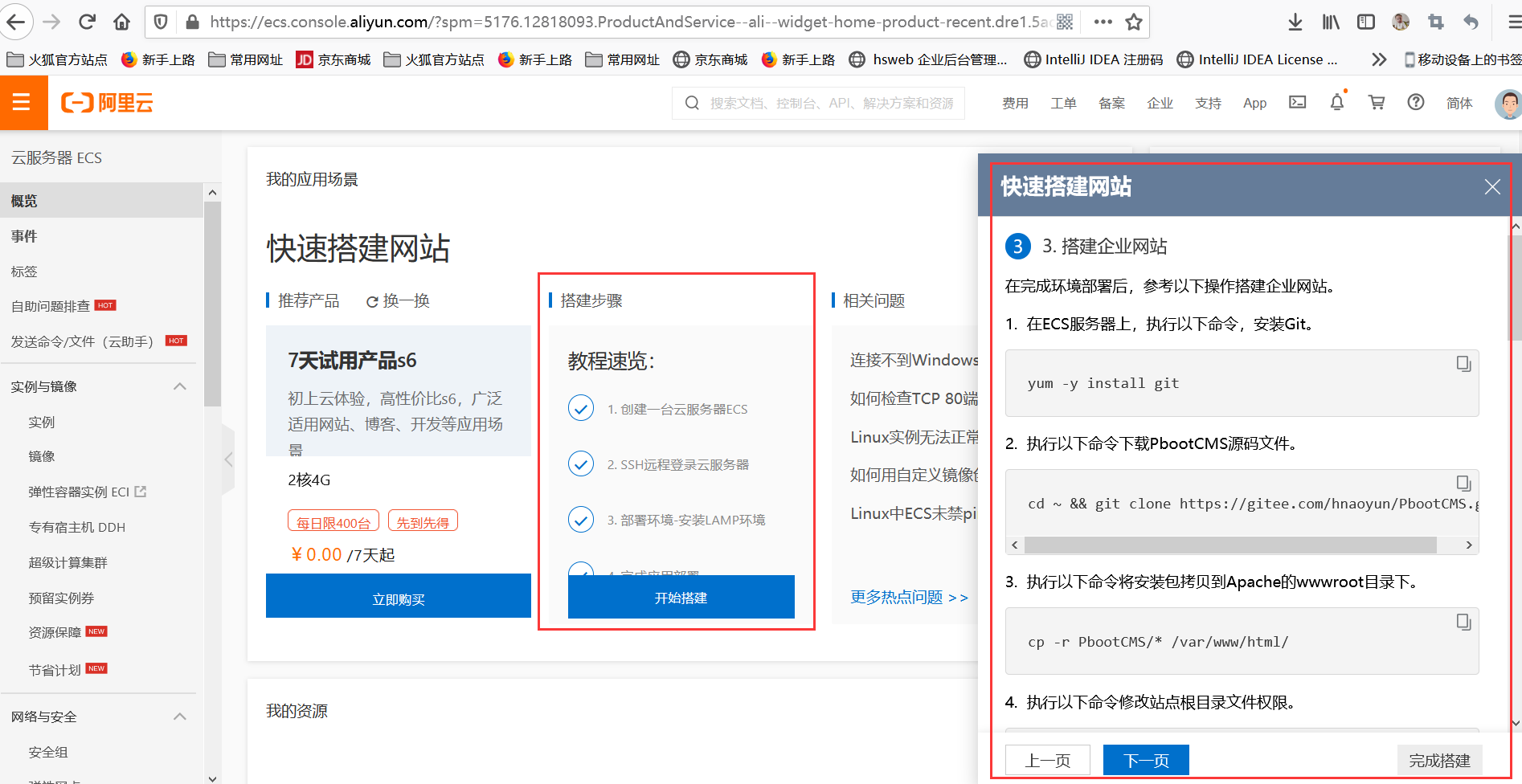The image size is (1522, 784).
Task: Click the git clone code horizontal scrollbar
Action: coord(1229,545)
